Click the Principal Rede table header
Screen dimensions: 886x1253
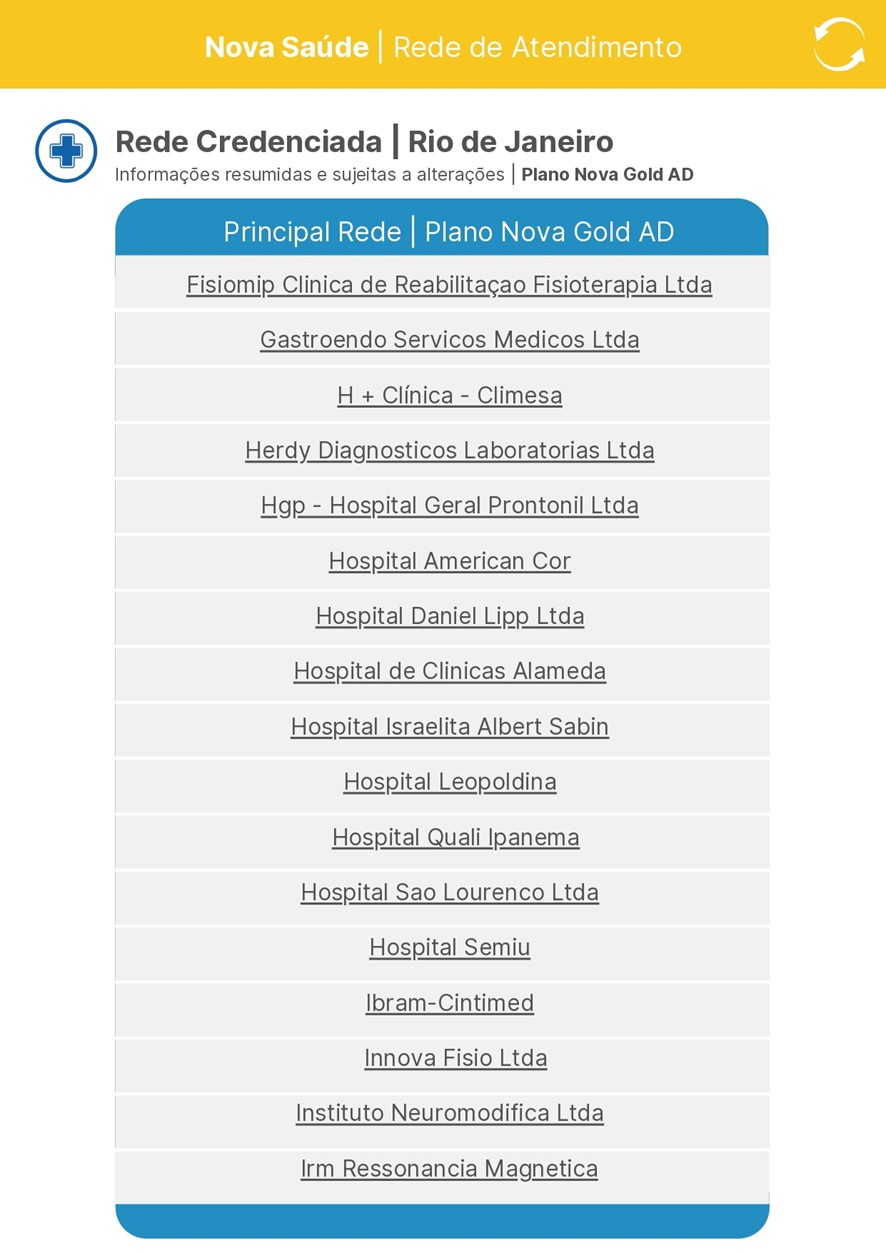pos(448,232)
